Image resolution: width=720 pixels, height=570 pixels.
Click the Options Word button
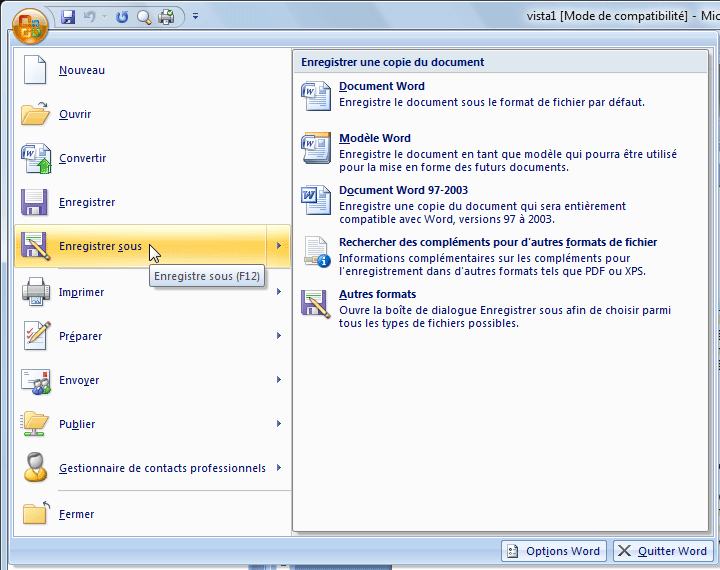pos(554,551)
